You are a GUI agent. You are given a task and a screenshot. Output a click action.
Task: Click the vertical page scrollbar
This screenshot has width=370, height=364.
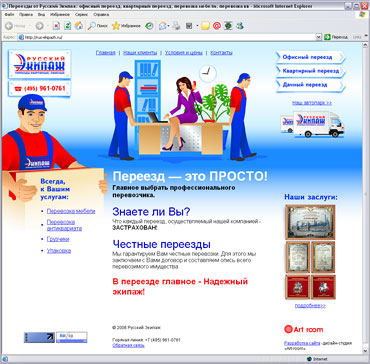(365, 198)
